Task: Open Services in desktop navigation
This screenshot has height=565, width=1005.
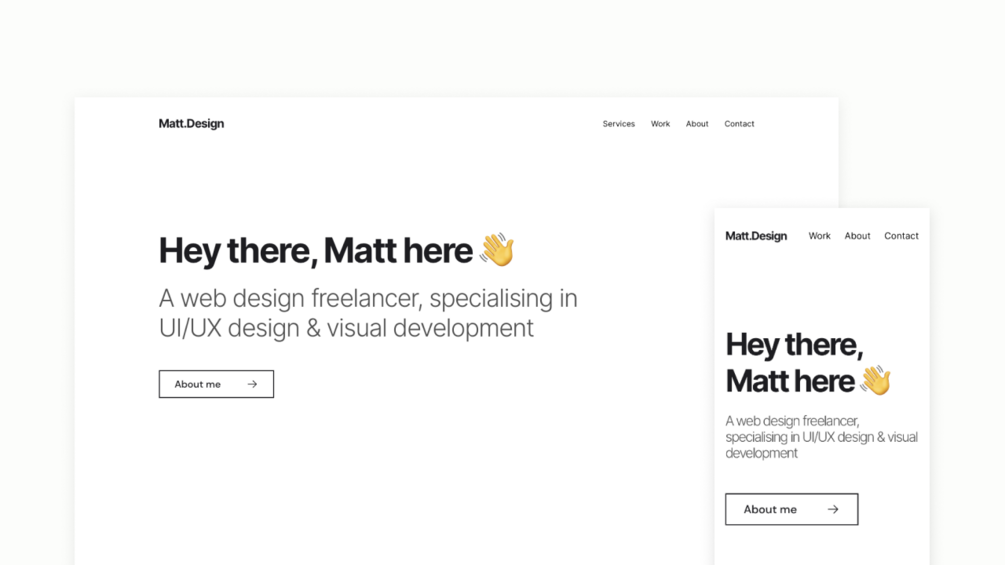Action: (619, 124)
